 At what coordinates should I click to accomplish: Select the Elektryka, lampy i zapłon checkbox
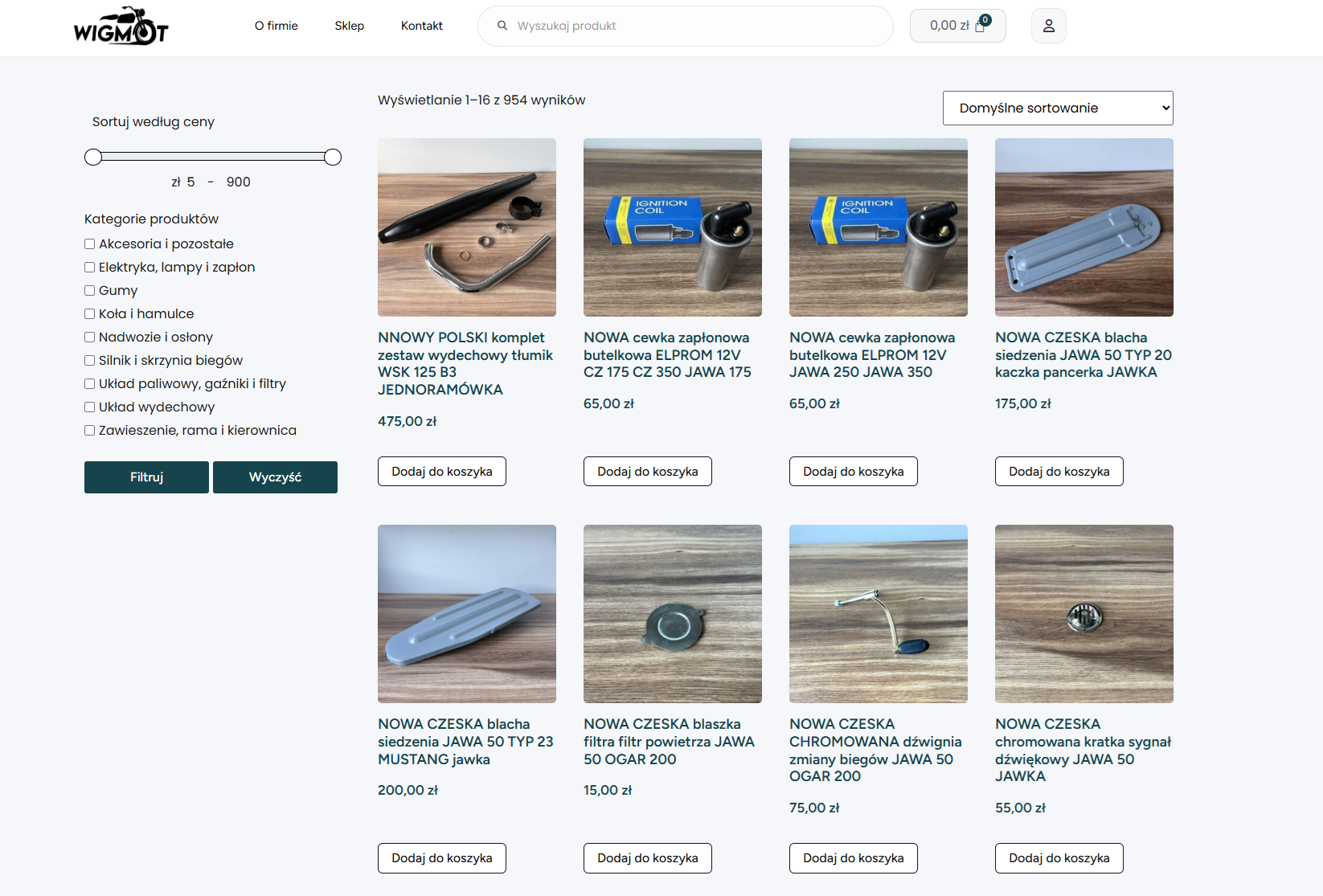click(90, 268)
